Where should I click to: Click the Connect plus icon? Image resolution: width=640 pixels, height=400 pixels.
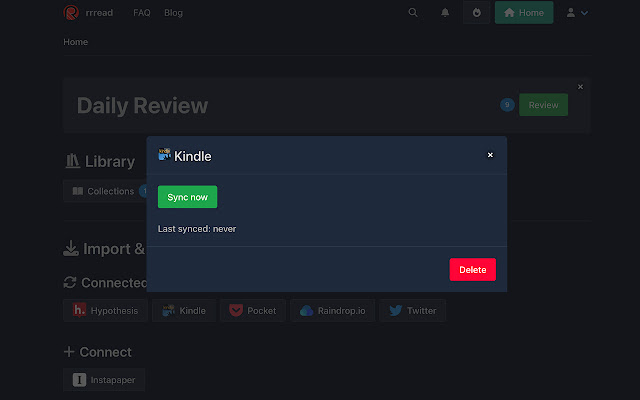click(x=69, y=351)
